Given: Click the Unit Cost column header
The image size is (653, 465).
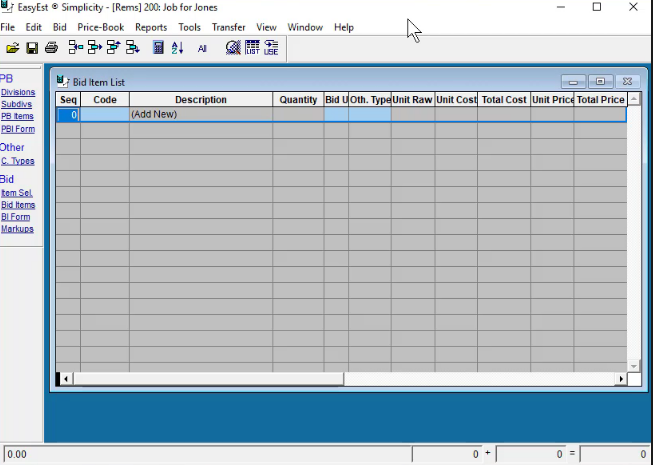Looking at the screenshot, I should [x=456, y=99].
